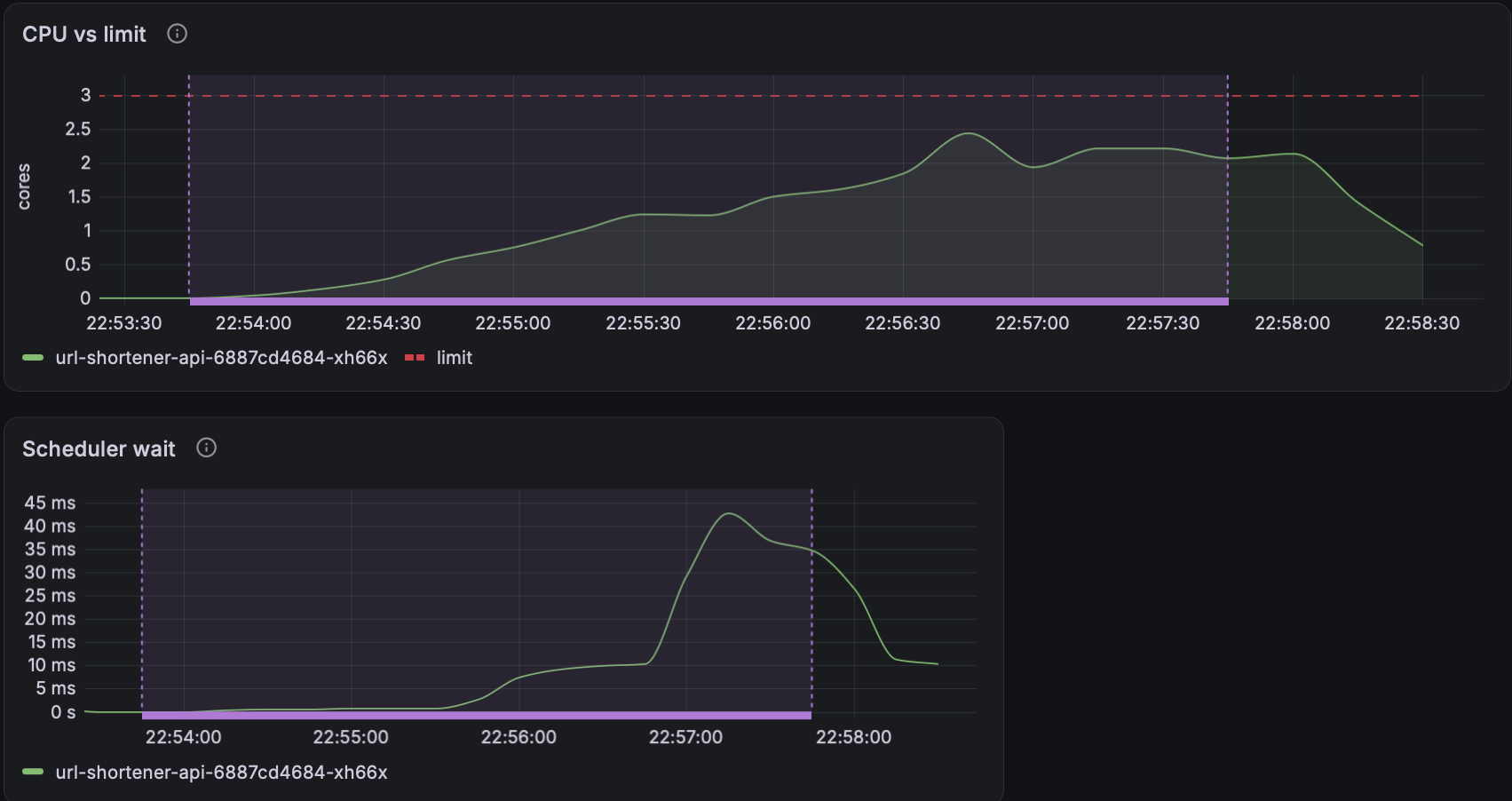Image resolution: width=1512 pixels, height=801 pixels.
Task: Click the red dashed limit line at 3 cores
Action: click(760, 95)
